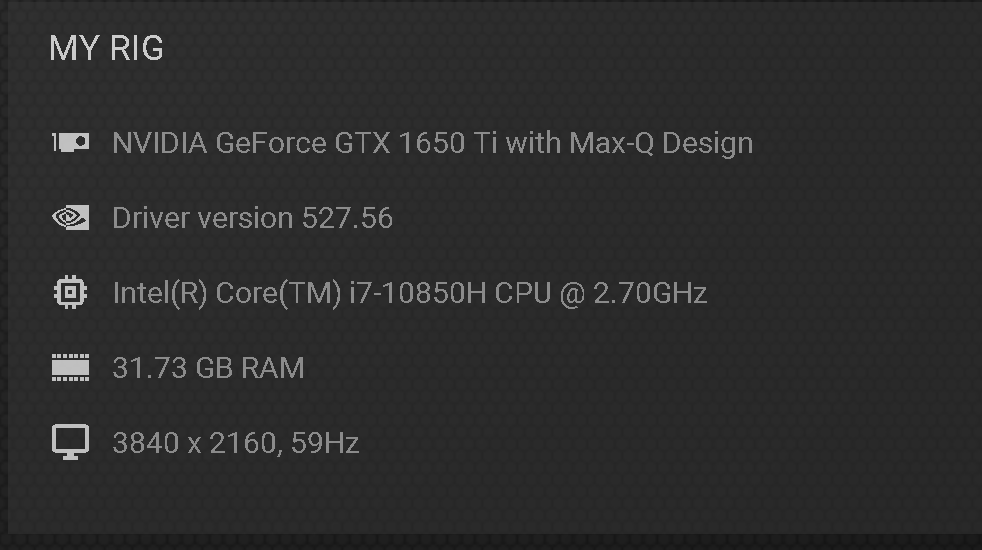The image size is (982, 550).
Task: Select the i7-10850H model name
Action: click(x=418, y=293)
